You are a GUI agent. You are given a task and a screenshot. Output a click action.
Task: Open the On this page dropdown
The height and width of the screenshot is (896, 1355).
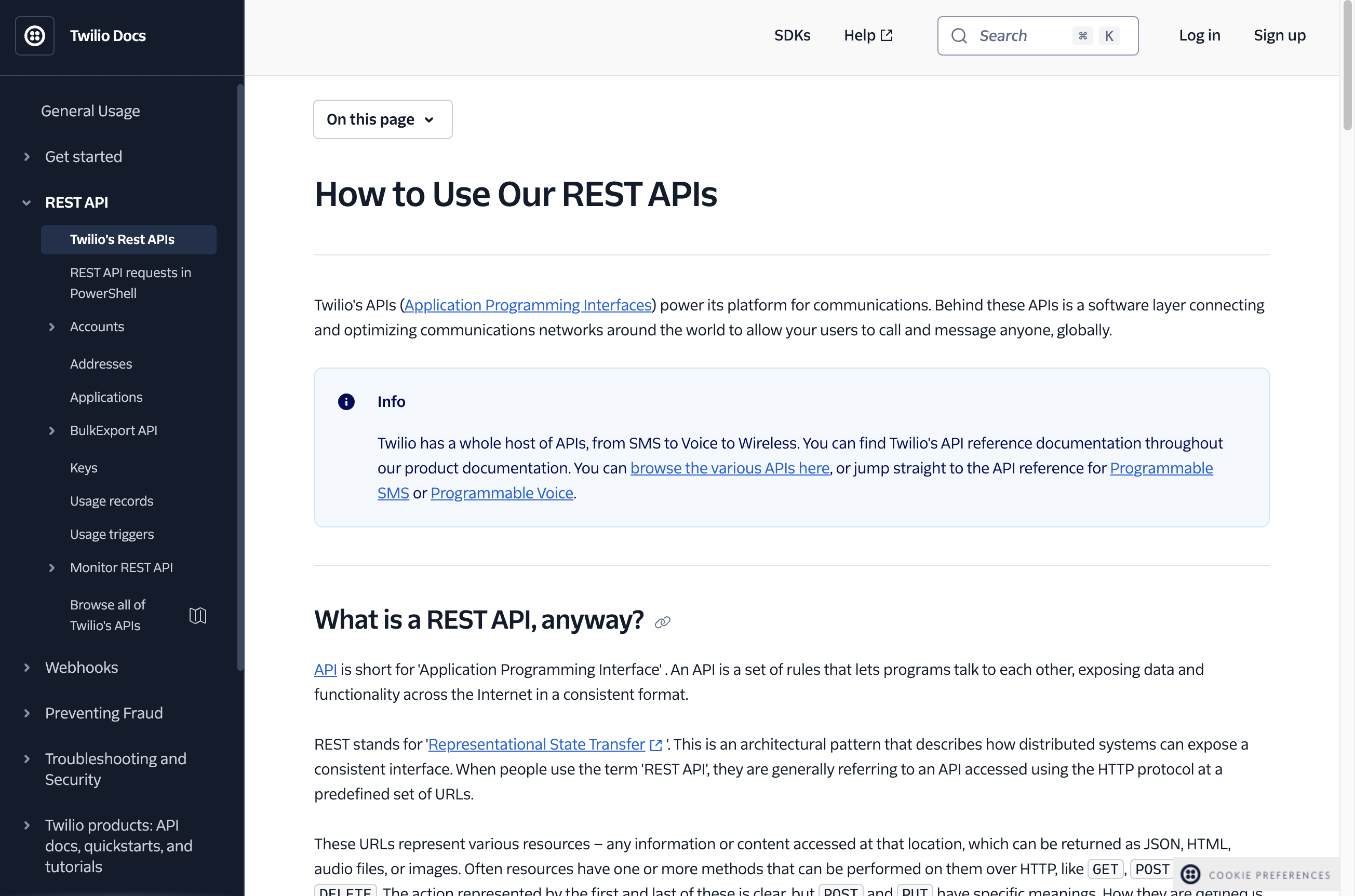click(x=382, y=119)
